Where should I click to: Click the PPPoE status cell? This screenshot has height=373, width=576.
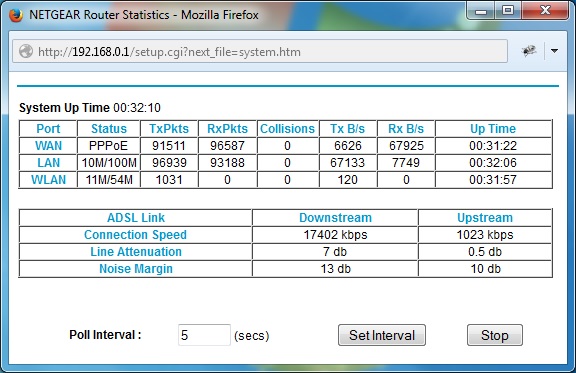(x=108, y=146)
